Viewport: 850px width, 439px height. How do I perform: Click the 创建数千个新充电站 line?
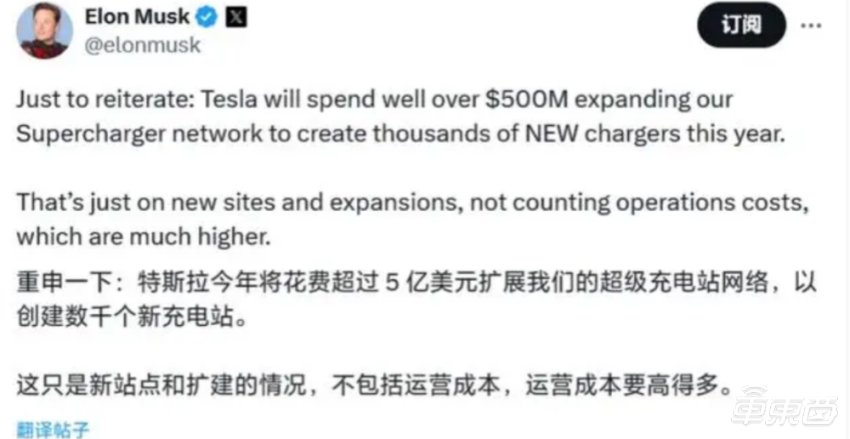[x=133, y=319]
